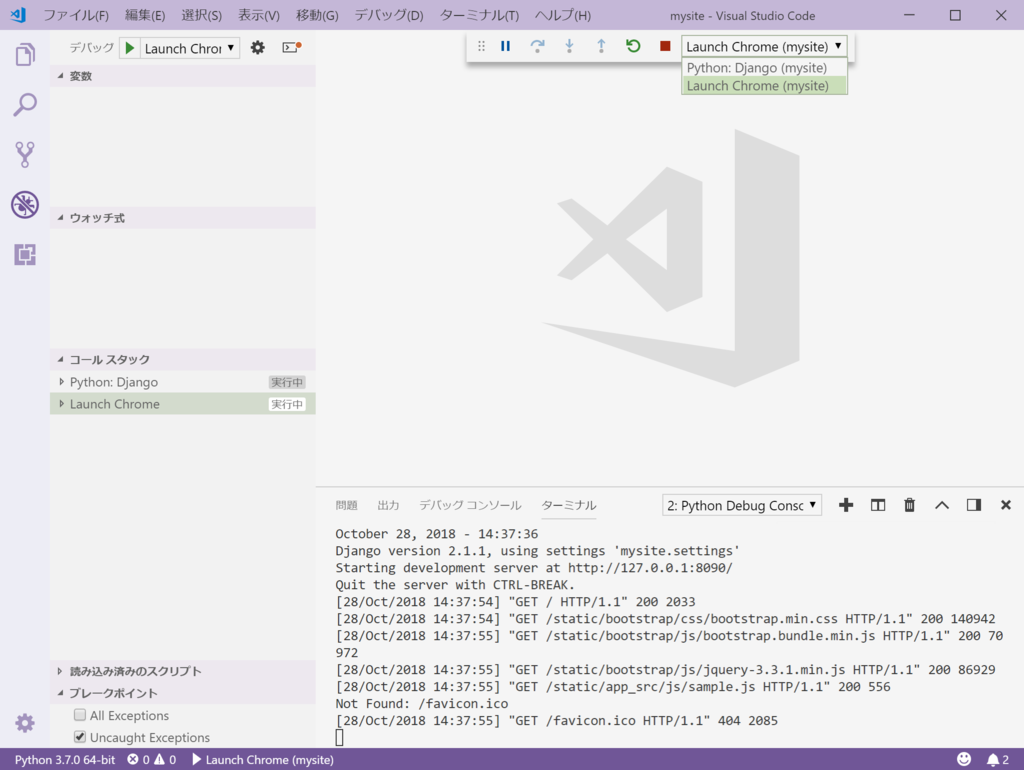Switch to the 出力 panel tab

[388, 505]
